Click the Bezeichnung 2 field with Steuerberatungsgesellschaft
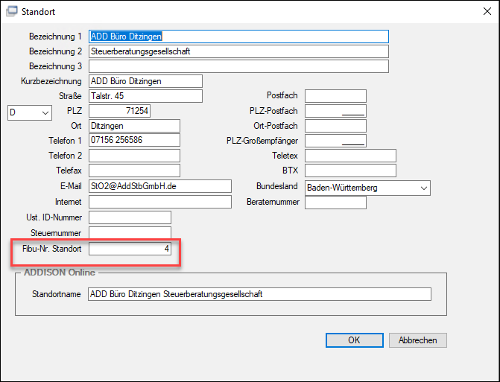The width and height of the screenshot is (500, 382). click(239, 51)
